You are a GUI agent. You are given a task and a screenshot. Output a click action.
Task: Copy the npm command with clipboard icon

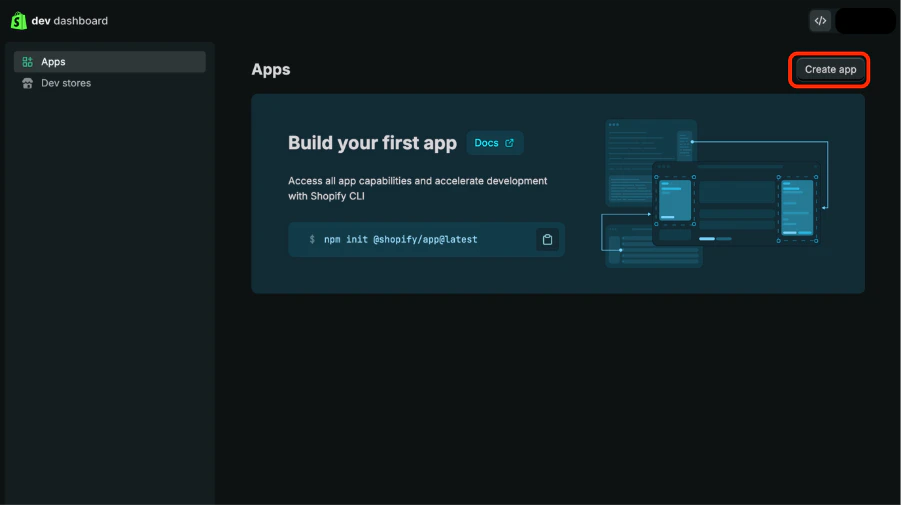tap(547, 240)
